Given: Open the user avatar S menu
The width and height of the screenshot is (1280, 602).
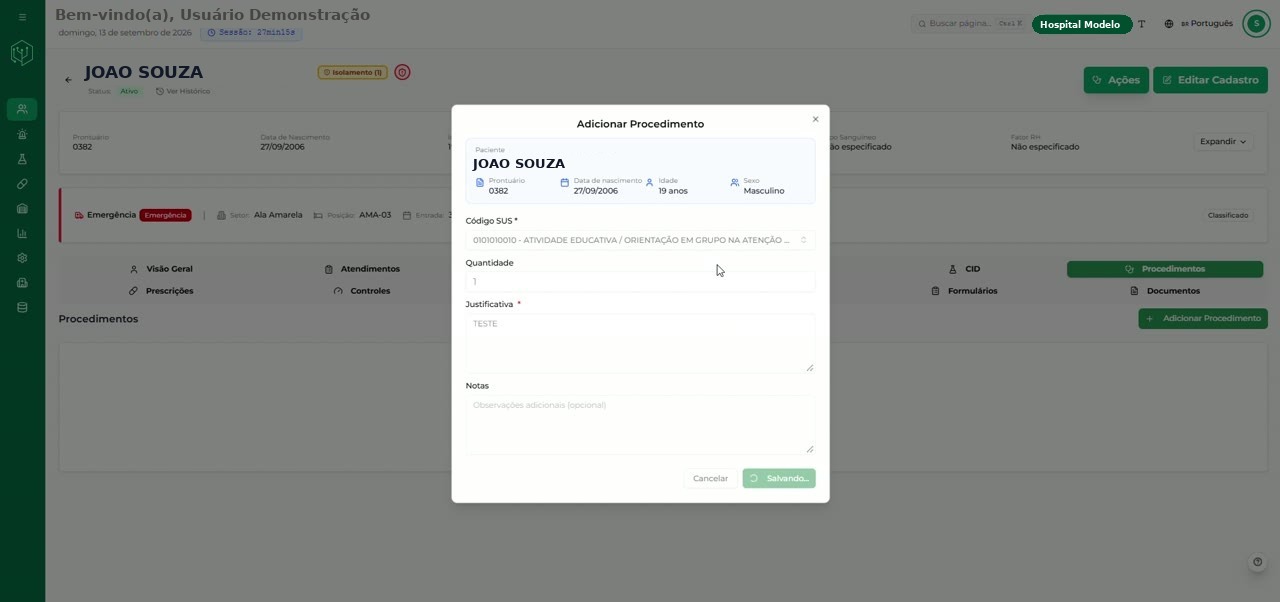Looking at the screenshot, I should coord(1256,24).
